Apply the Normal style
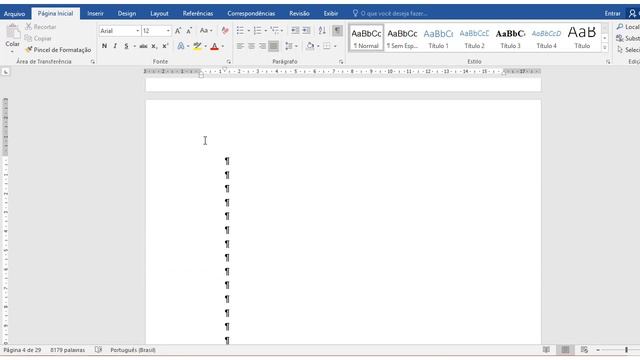The width and height of the screenshot is (640, 360). 367,38
